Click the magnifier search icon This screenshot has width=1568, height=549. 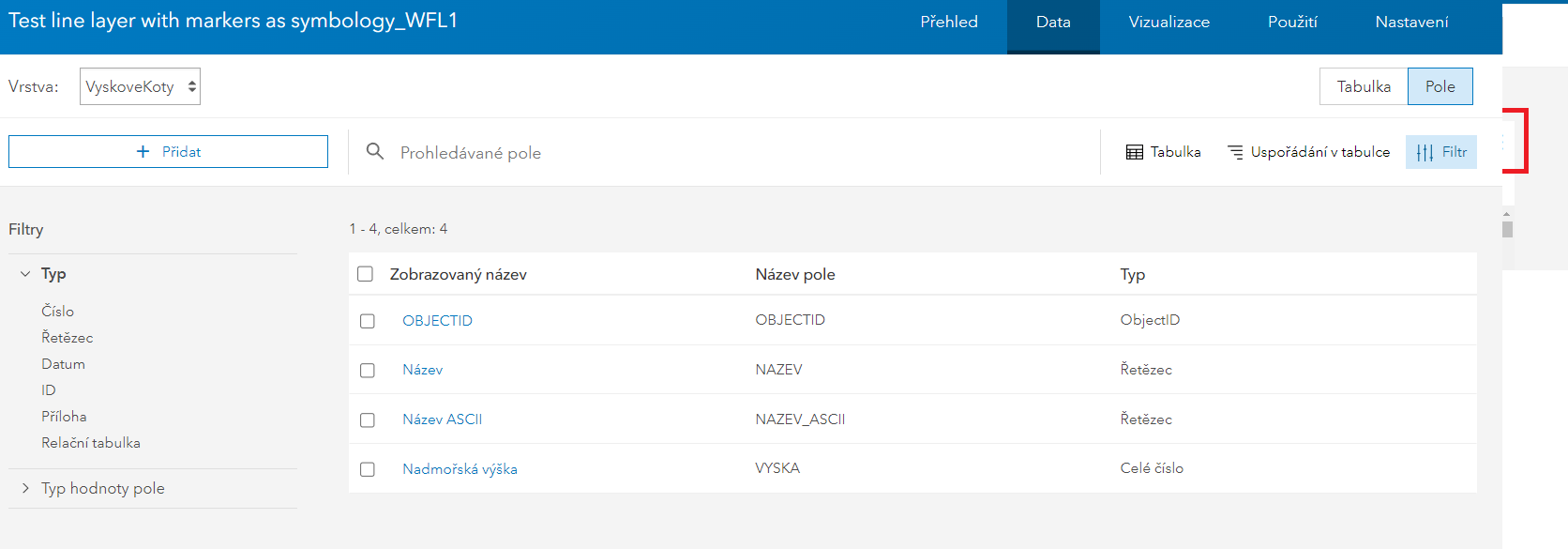(x=374, y=151)
